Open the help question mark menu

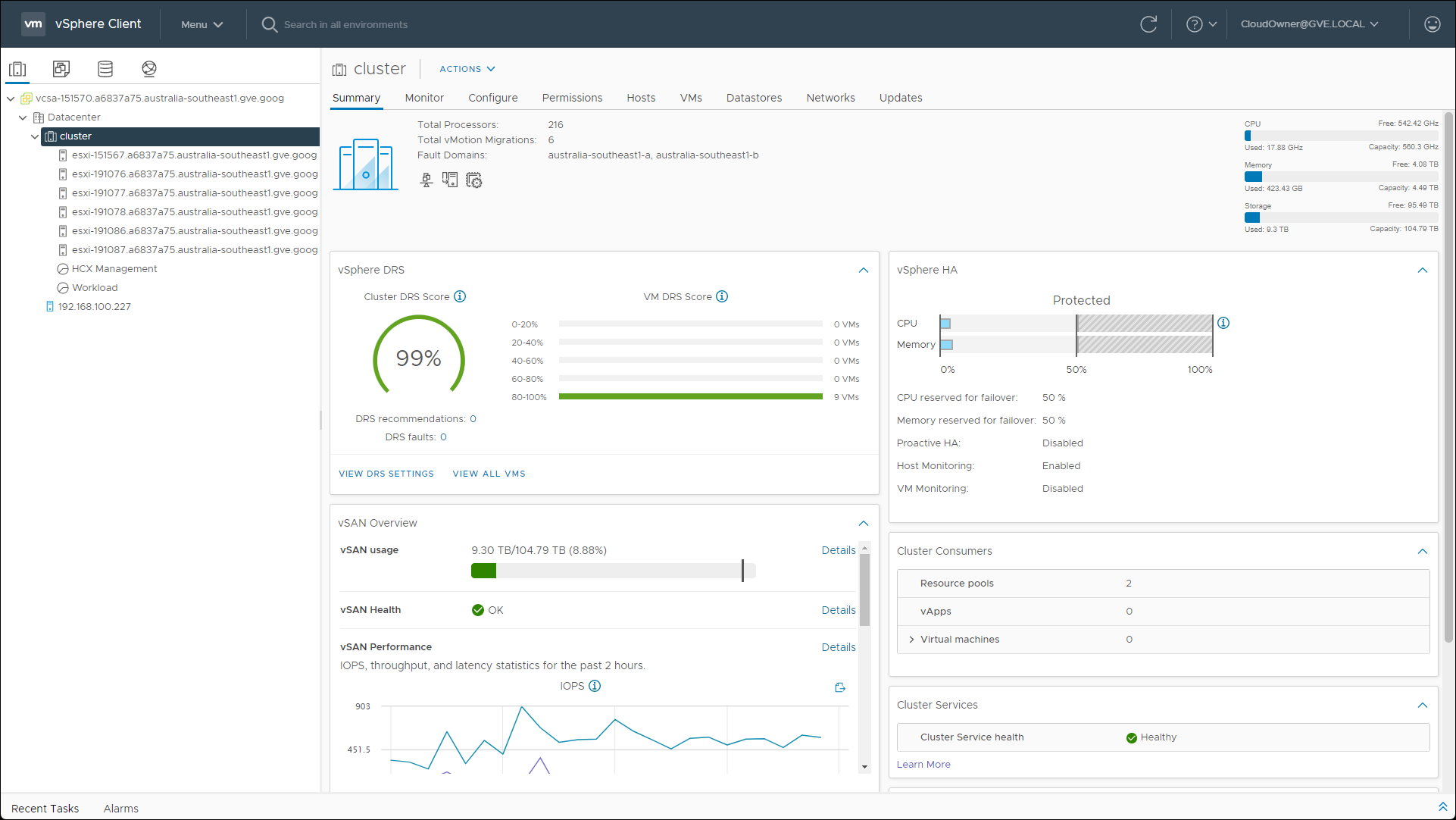click(1201, 24)
